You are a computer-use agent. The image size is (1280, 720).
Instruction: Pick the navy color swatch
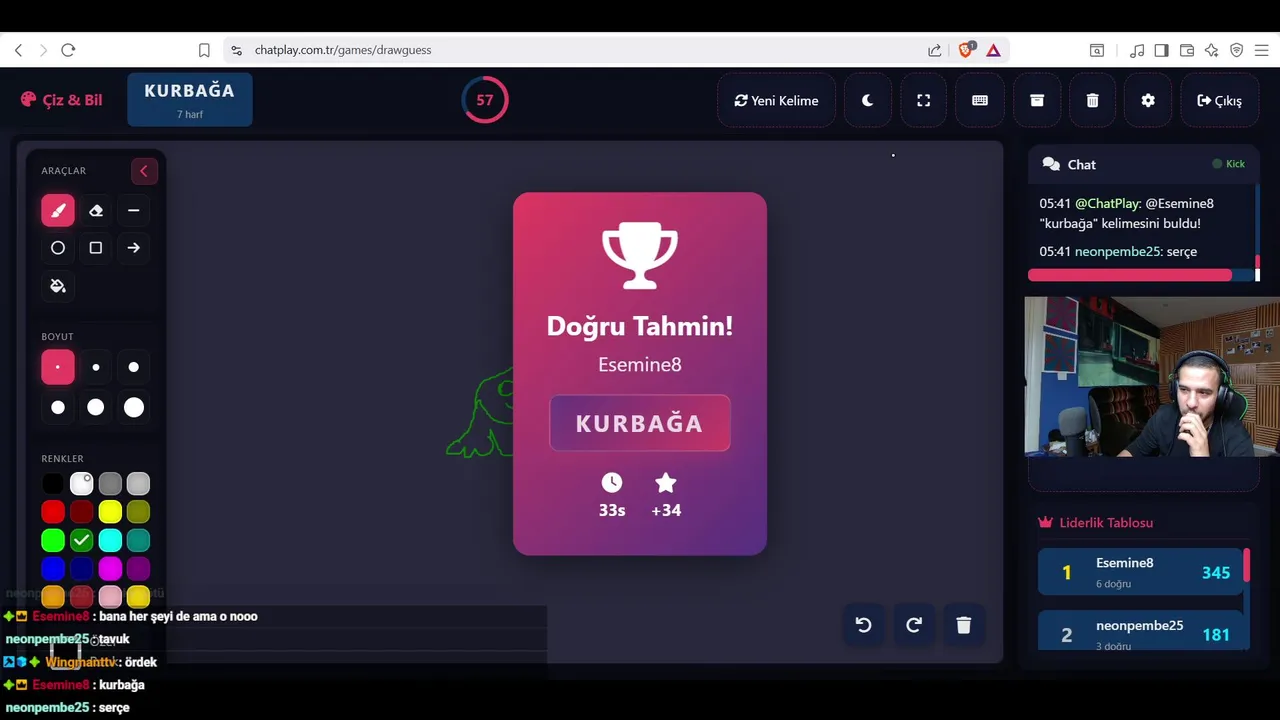pos(82,568)
